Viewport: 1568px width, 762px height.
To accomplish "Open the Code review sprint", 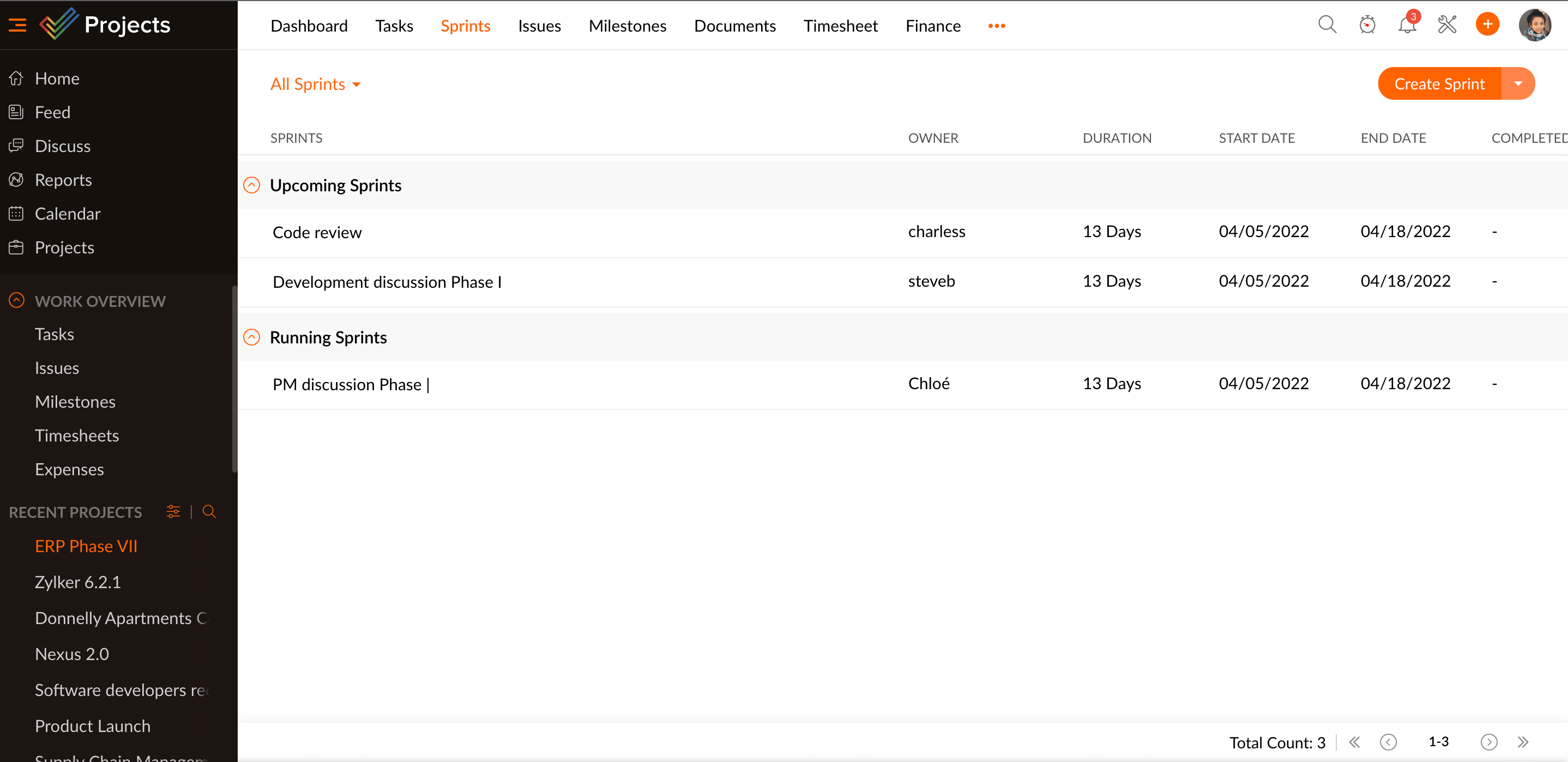I will coord(317,233).
